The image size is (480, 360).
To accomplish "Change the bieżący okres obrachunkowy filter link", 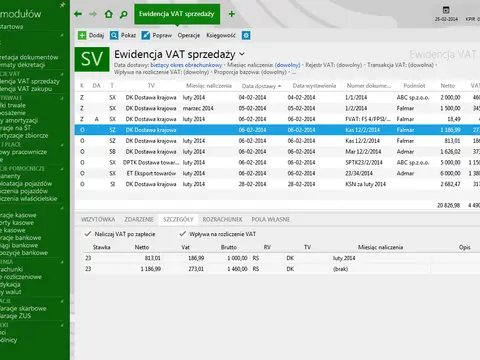I will [186, 65].
